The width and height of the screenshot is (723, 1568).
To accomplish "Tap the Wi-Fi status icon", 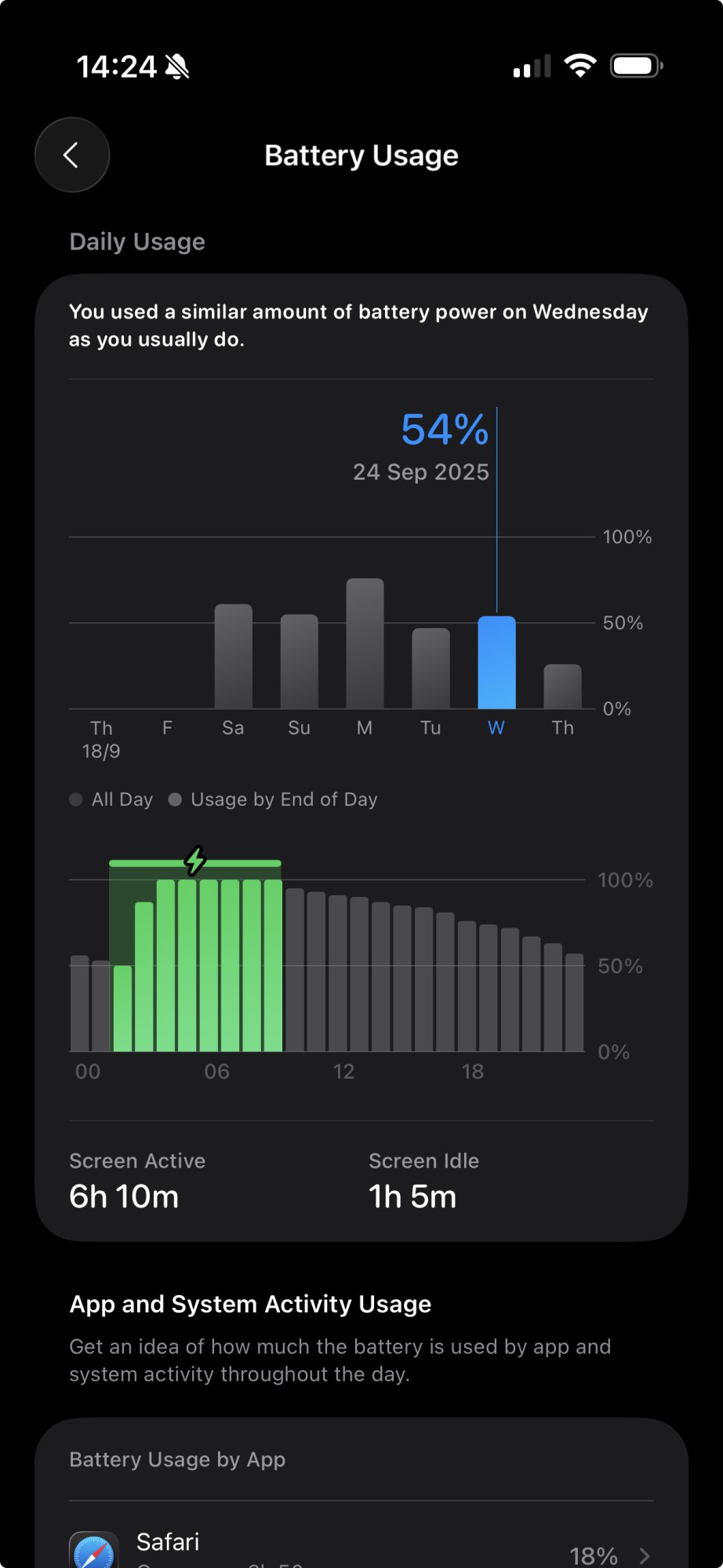I will click(x=579, y=66).
